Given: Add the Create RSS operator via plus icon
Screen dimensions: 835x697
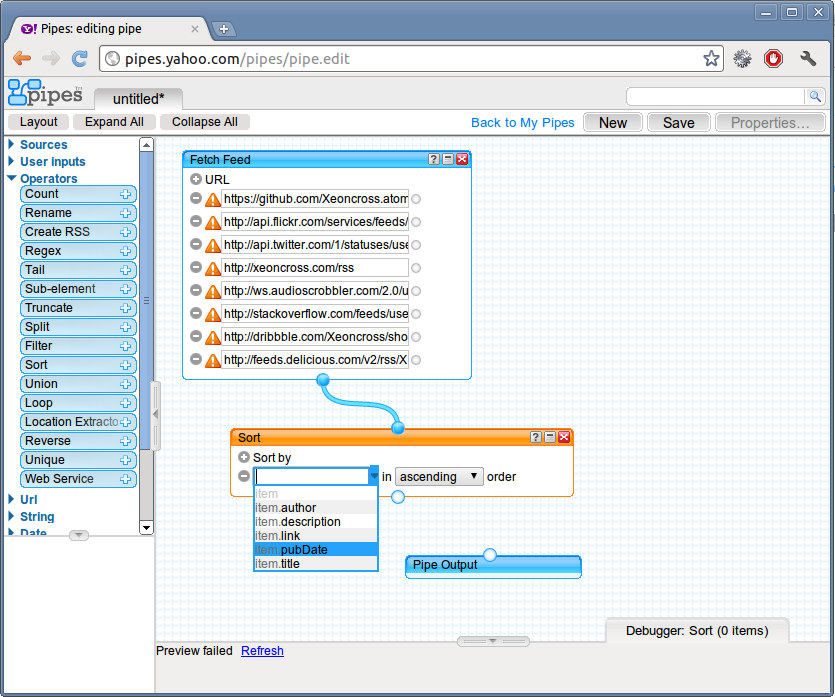Looking at the screenshot, I should (x=126, y=232).
